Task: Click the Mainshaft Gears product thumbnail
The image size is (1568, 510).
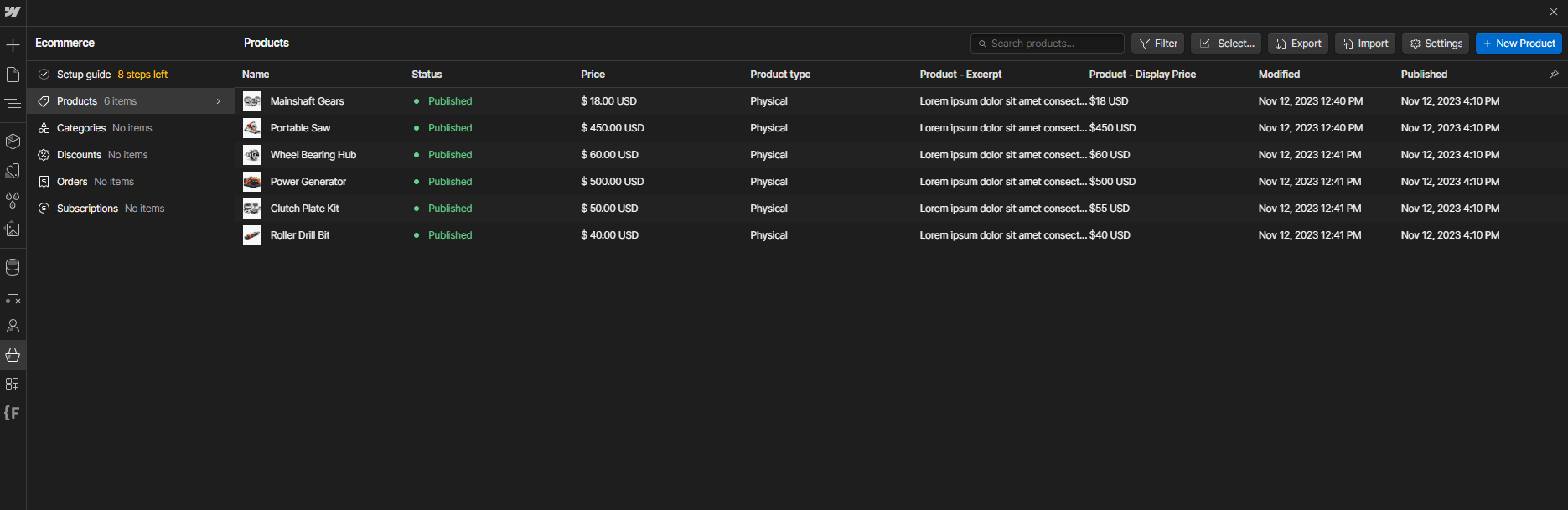Action: click(x=252, y=101)
